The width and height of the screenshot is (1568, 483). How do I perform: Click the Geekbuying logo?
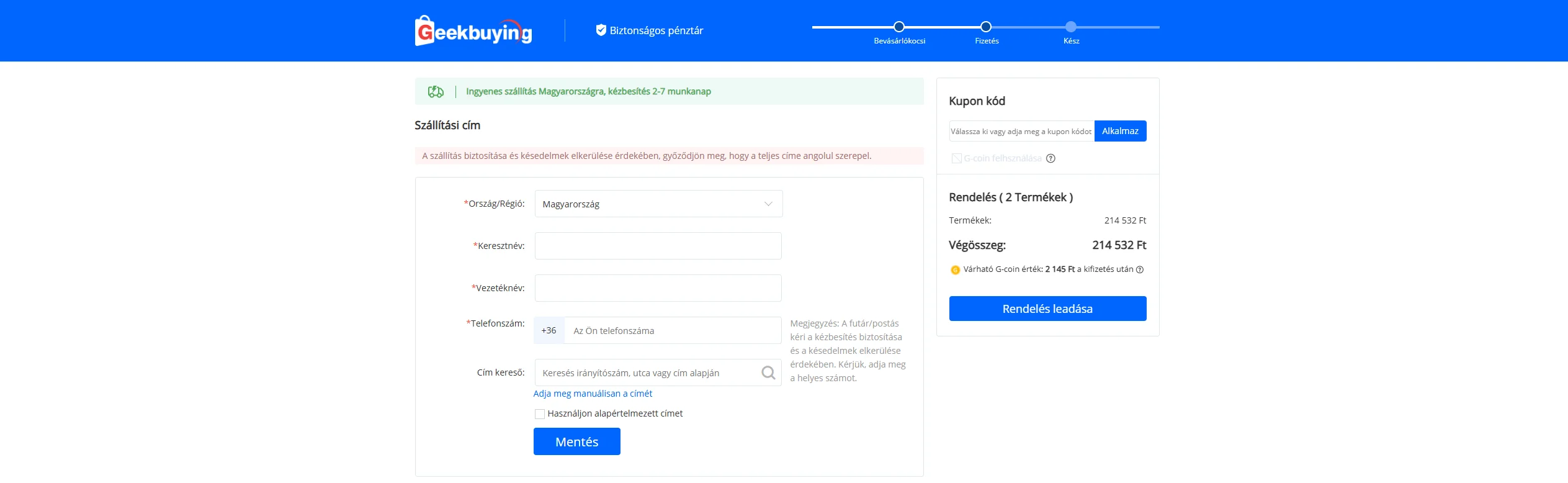(473, 30)
